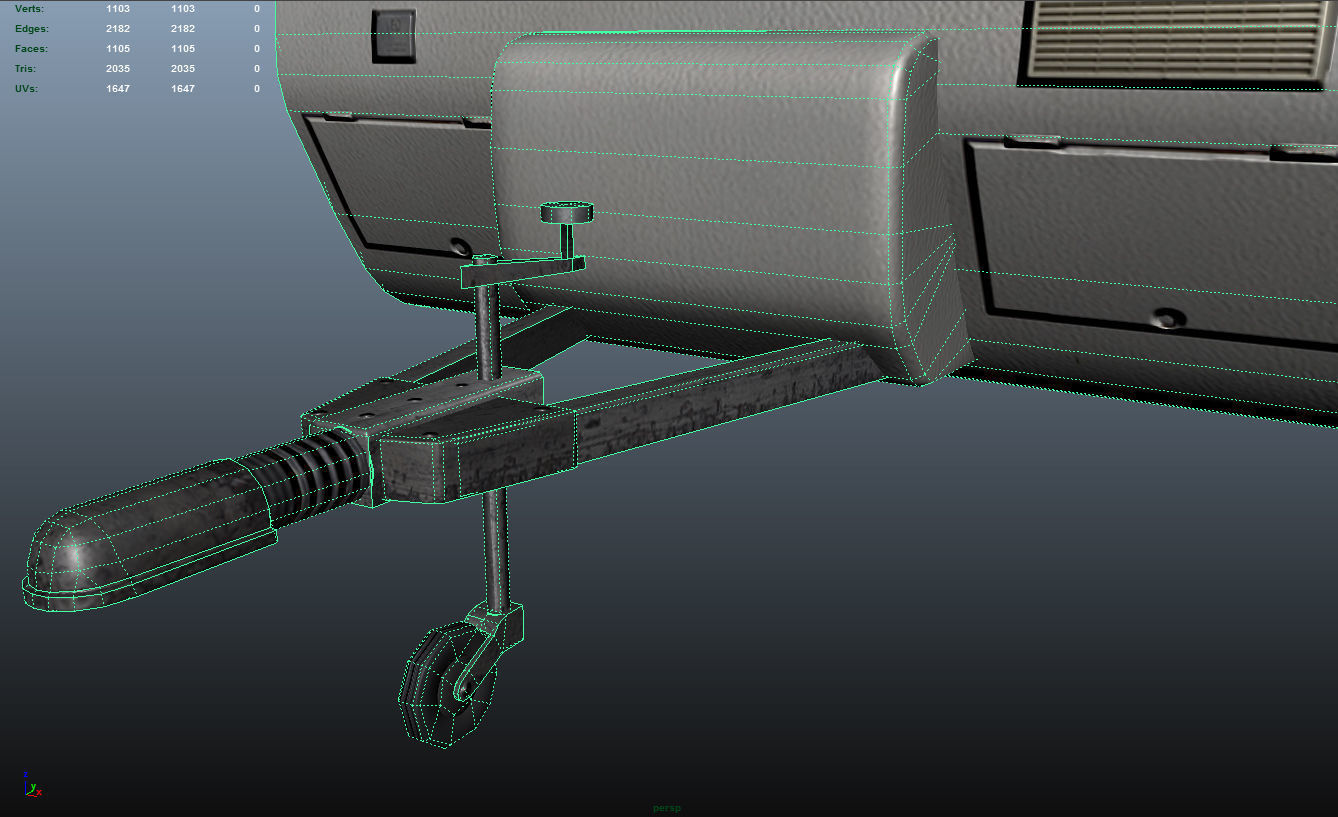The width and height of the screenshot is (1338, 817).
Task: Click the Tris label in the poly count HUD
Action: tap(27, 69)
